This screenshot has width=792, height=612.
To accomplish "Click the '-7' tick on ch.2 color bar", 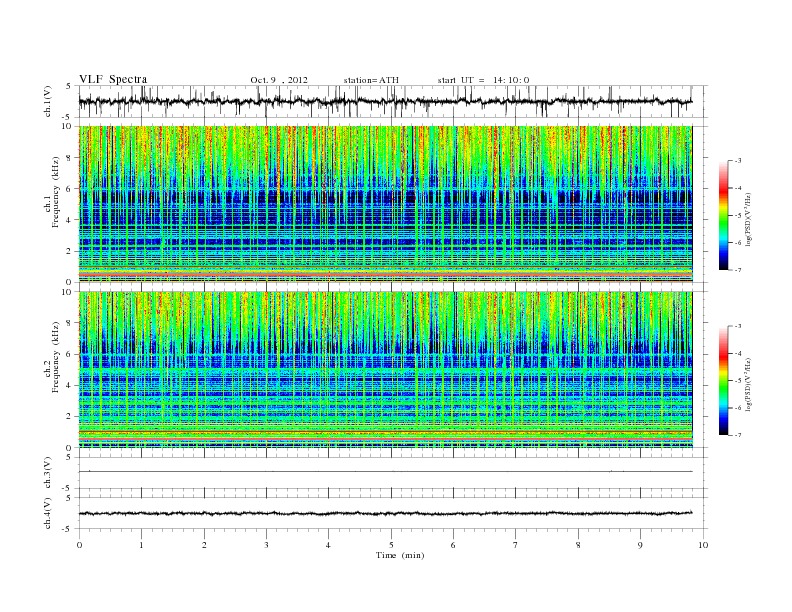I will [738, 435].
